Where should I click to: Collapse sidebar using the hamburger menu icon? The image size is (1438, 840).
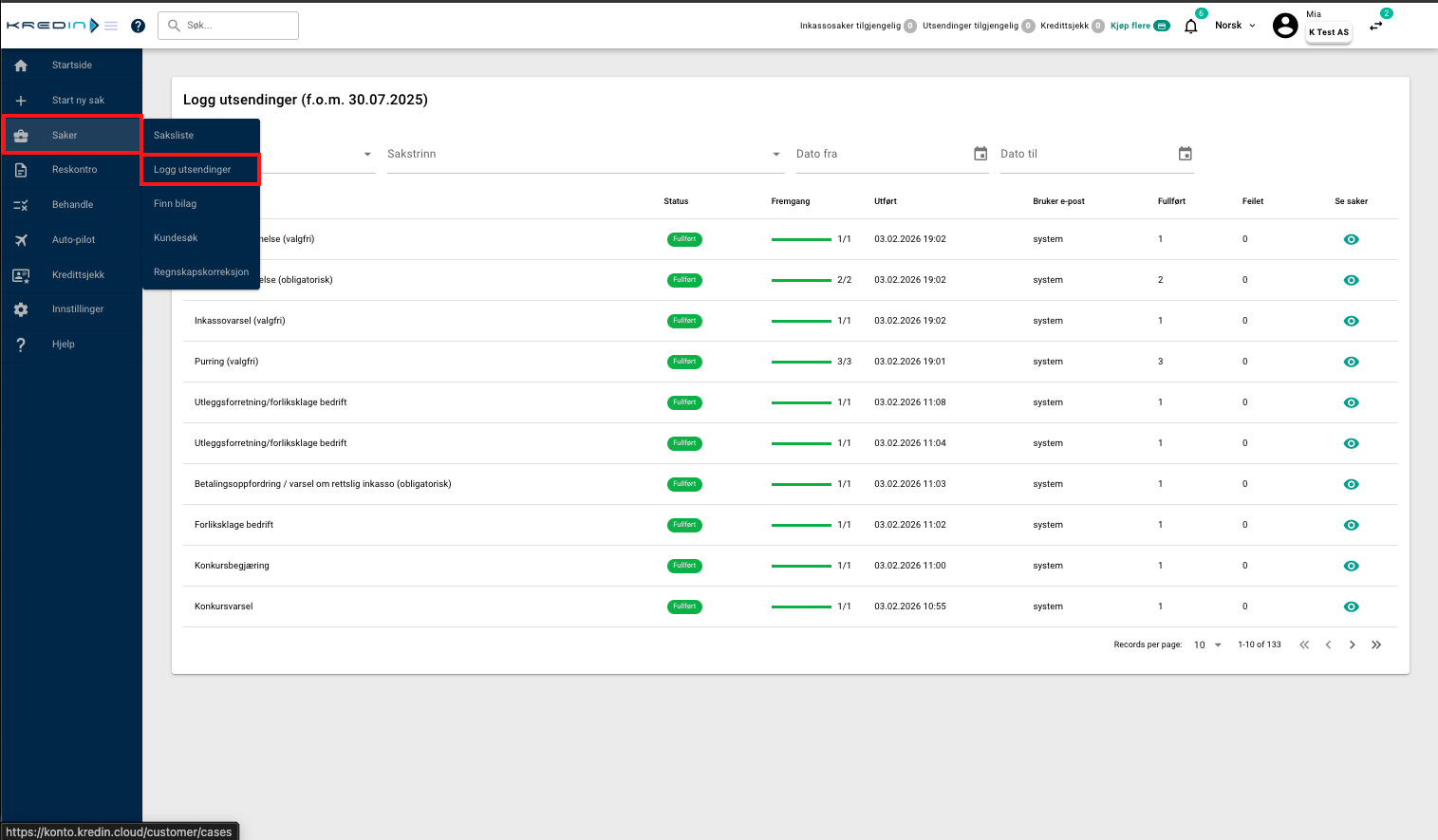point(111,26)
